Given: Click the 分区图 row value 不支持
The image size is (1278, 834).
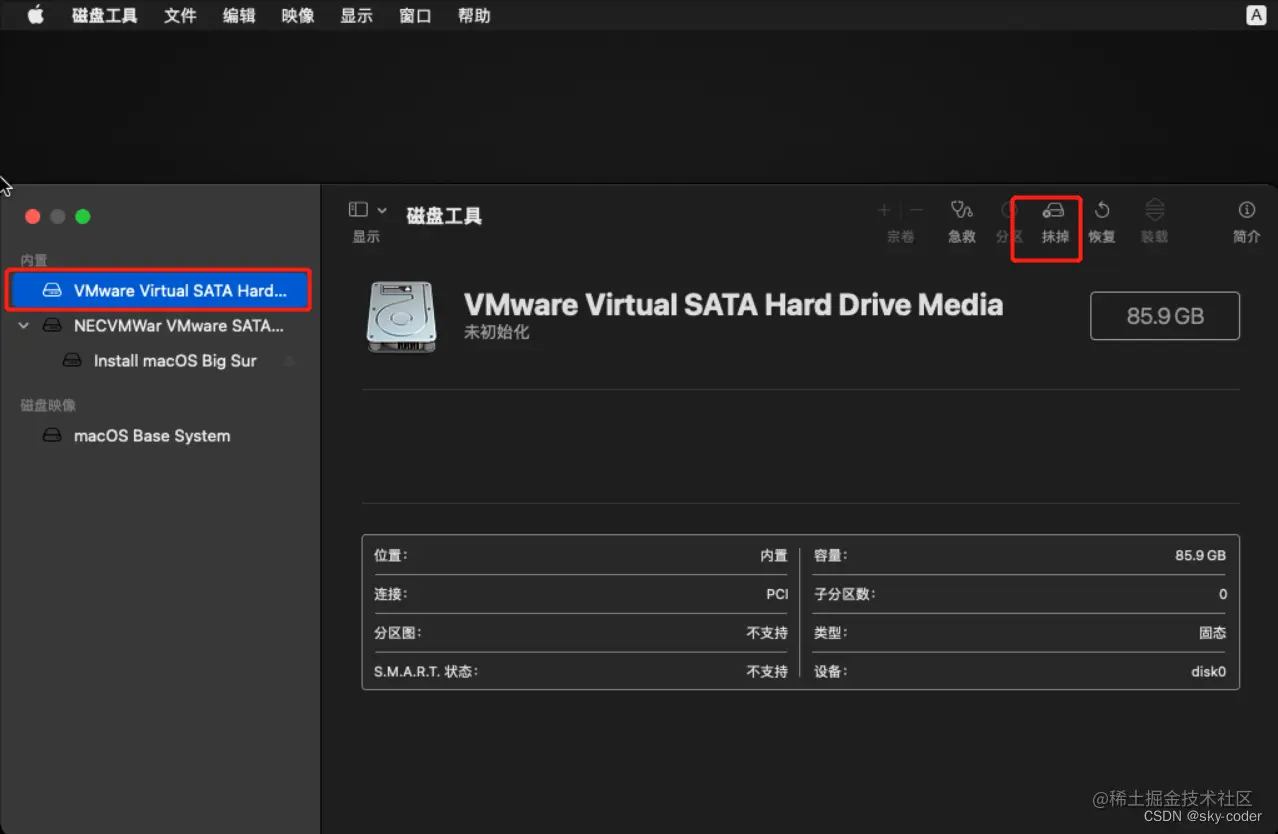Looking at the screenshot, I should coord(767,633).
